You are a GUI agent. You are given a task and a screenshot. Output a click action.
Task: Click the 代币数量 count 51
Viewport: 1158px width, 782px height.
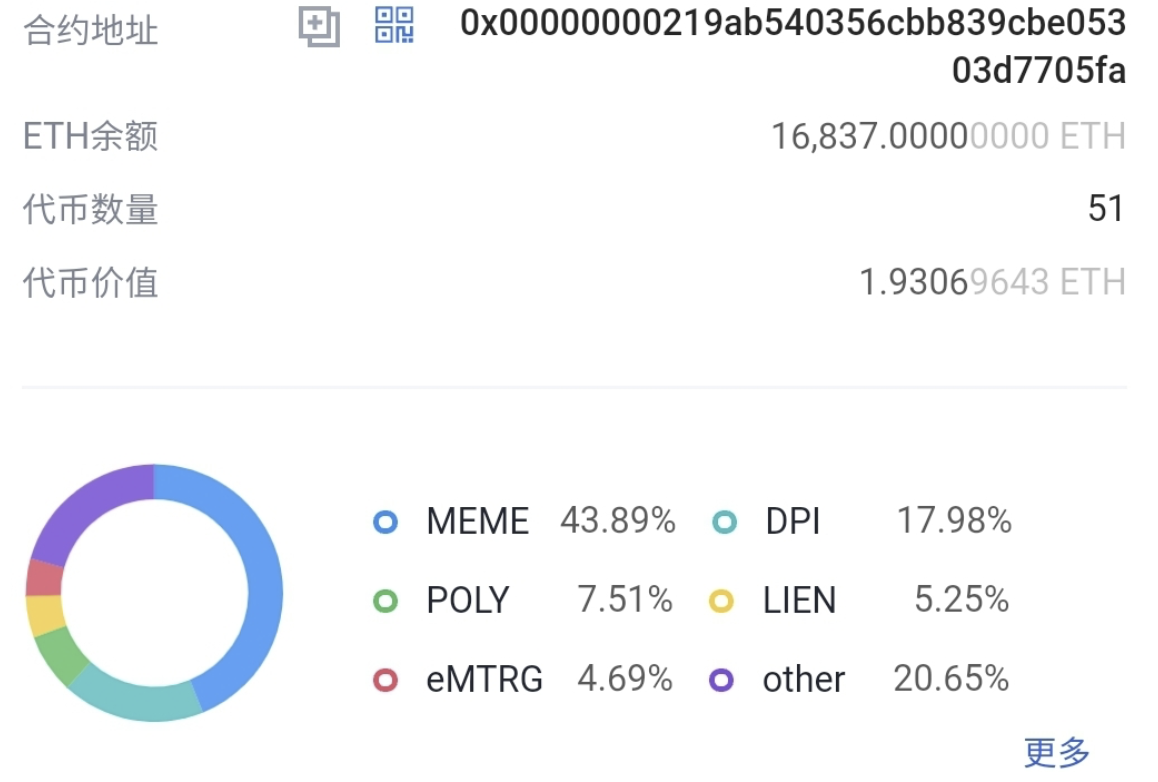pyautogui.click(x=1106, y=208)
